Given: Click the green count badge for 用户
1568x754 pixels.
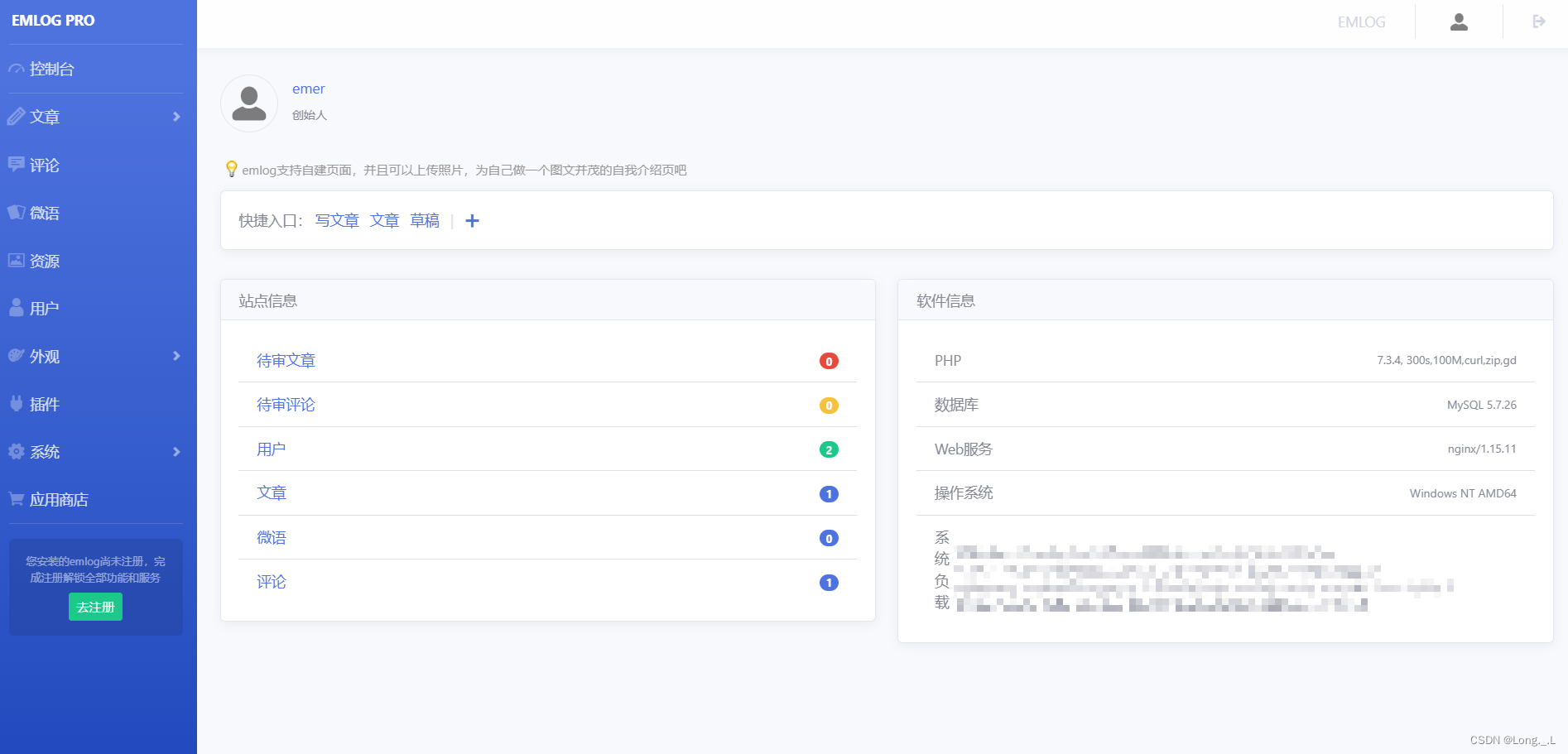Looking at the screenshot, I should pos(829,449).
